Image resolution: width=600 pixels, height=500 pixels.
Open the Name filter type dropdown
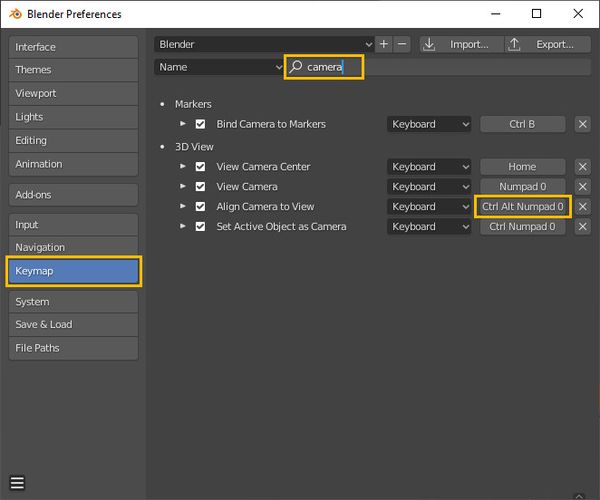(x=219, y=67)
